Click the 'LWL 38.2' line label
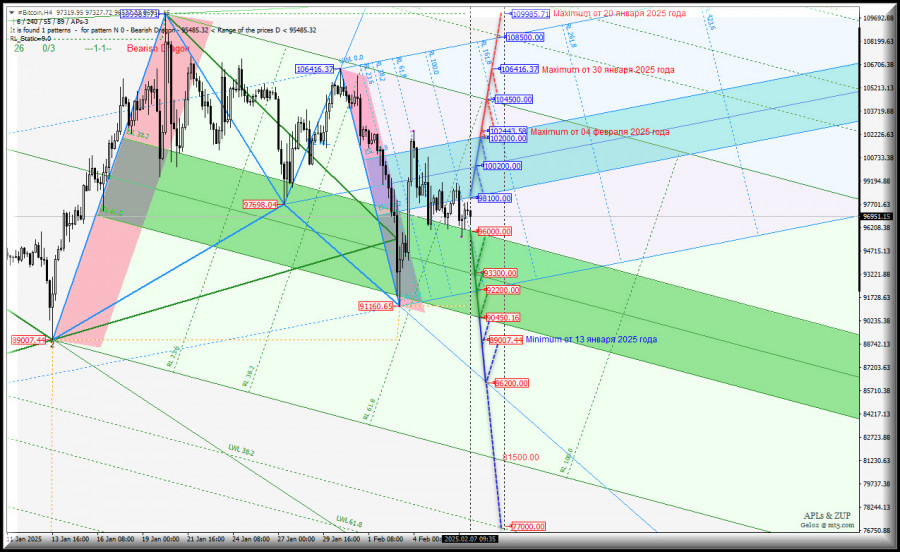 pos(241,450)
